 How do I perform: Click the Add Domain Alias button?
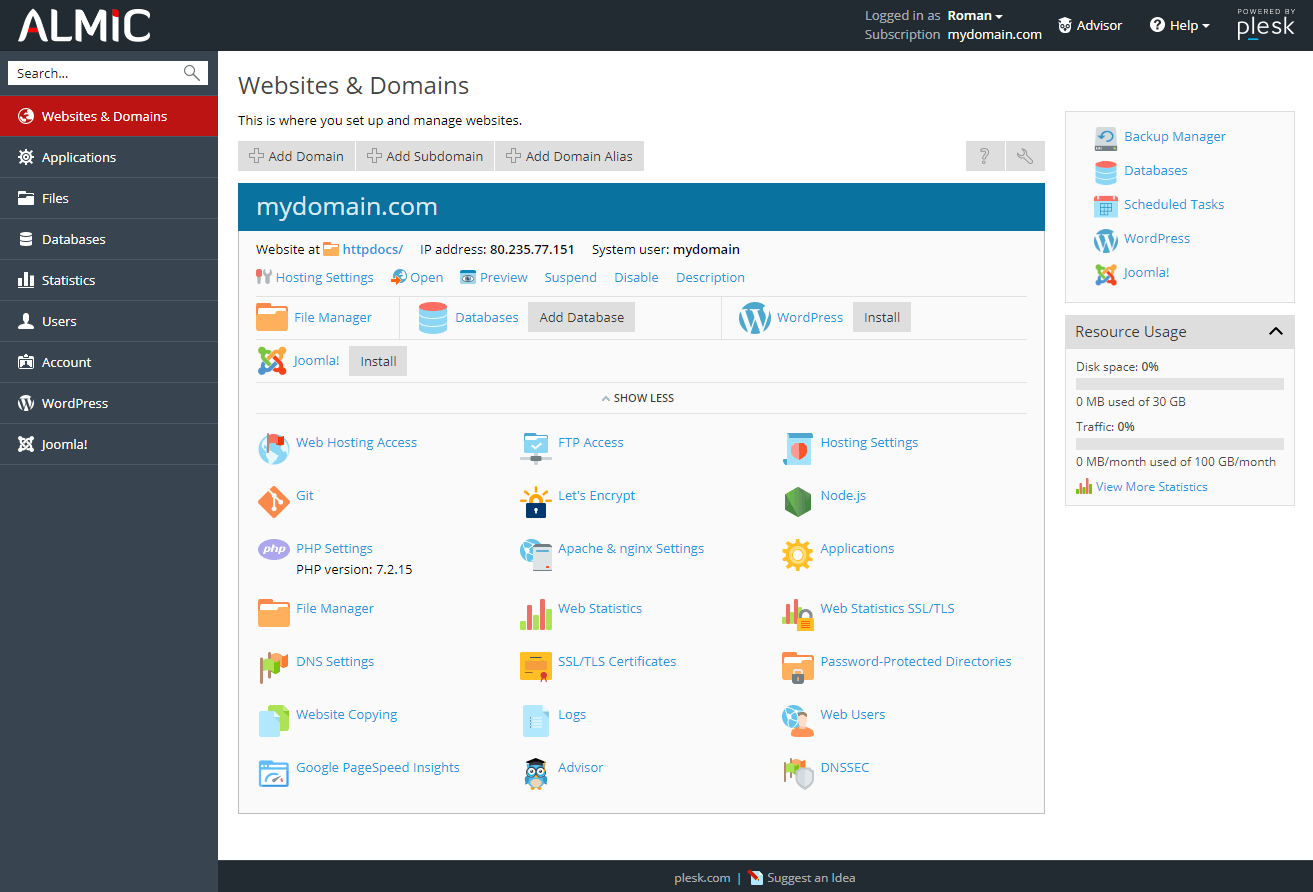click(570, 156)
